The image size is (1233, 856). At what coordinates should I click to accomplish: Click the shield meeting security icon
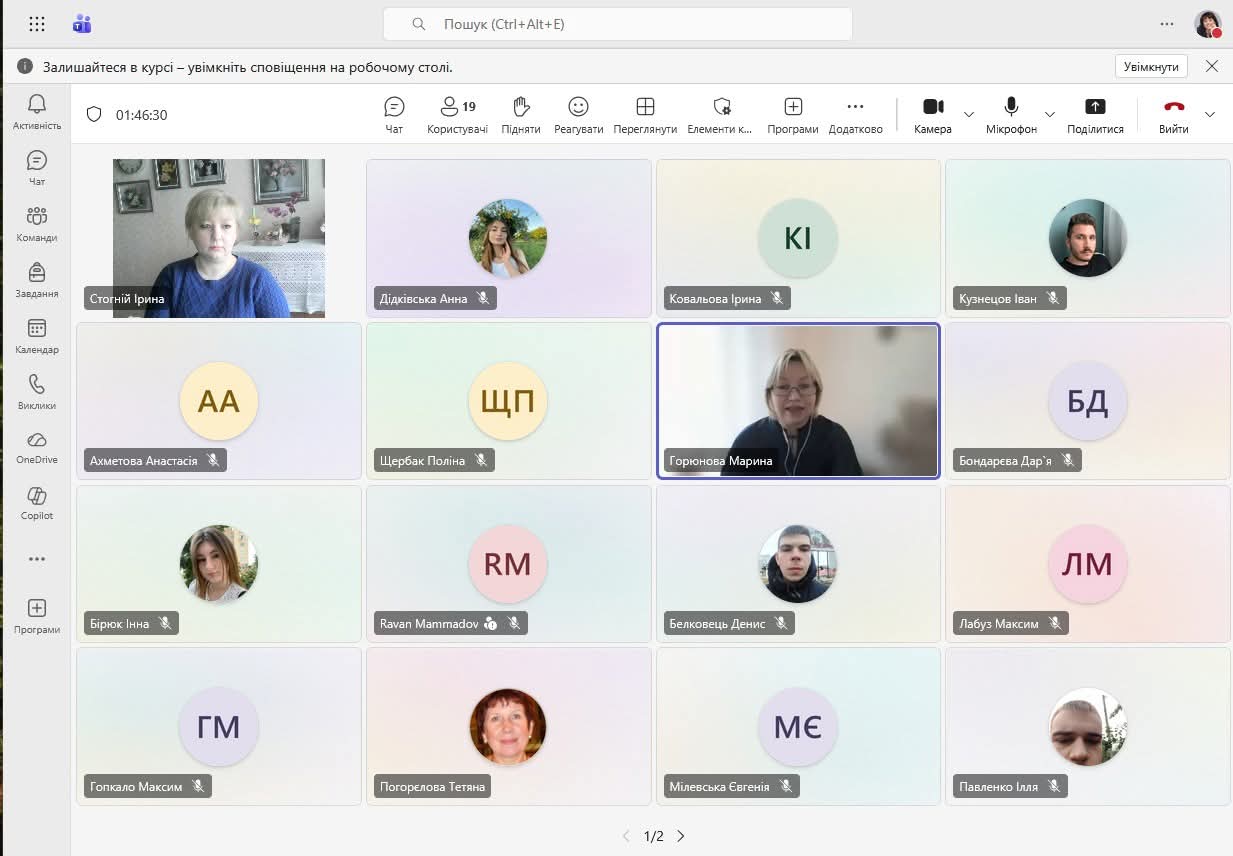click(x=94, y=115)
